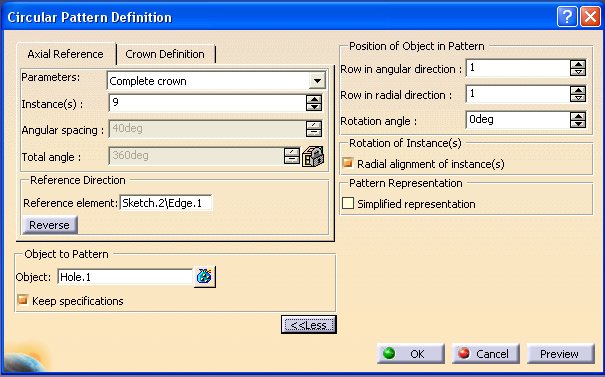Click the Angular spacing stepper
Image resolution: width=605 pixels, height=377 pixels.
click(314, 129)
